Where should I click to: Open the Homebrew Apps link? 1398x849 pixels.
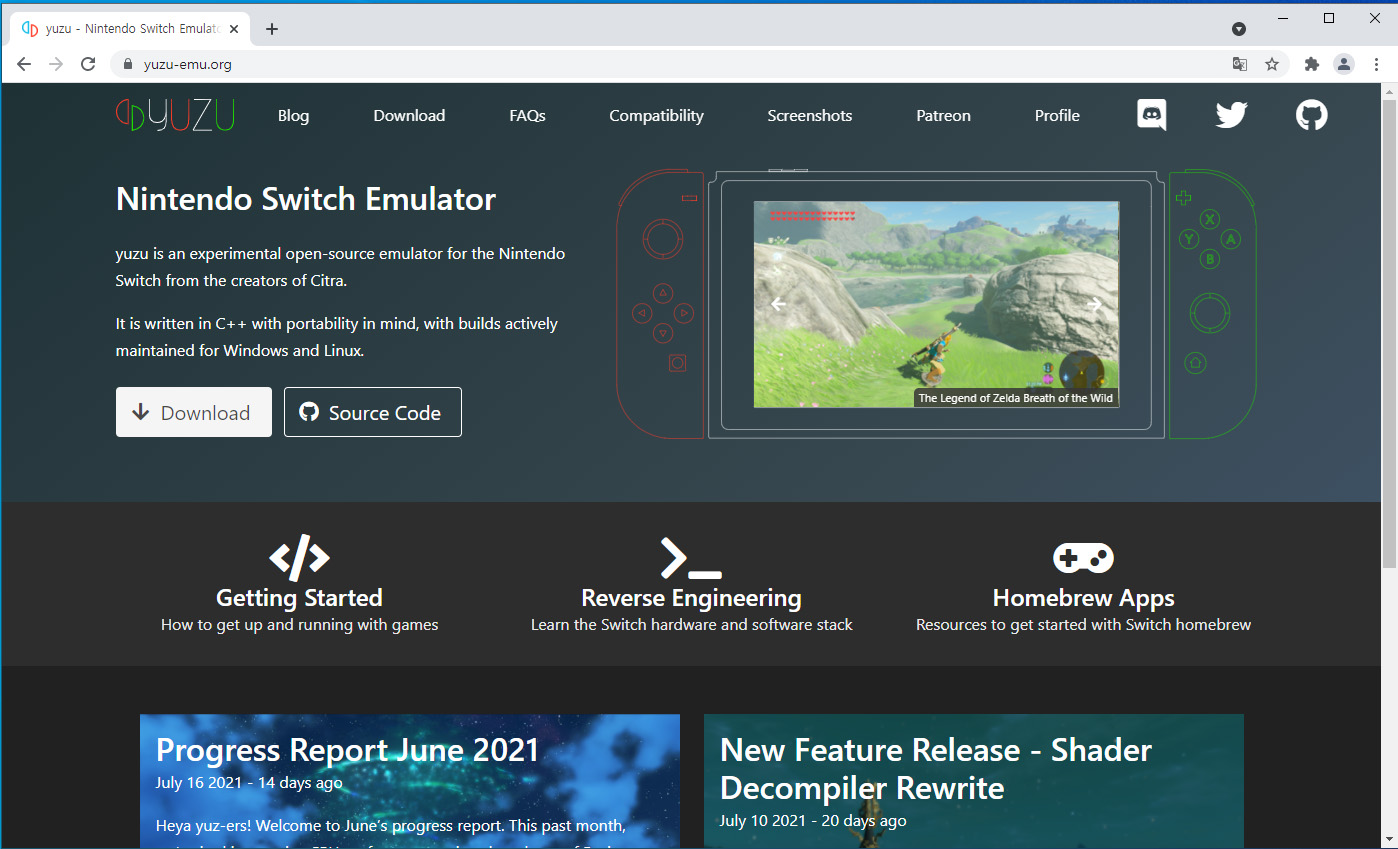click(x=1083, y=598)
